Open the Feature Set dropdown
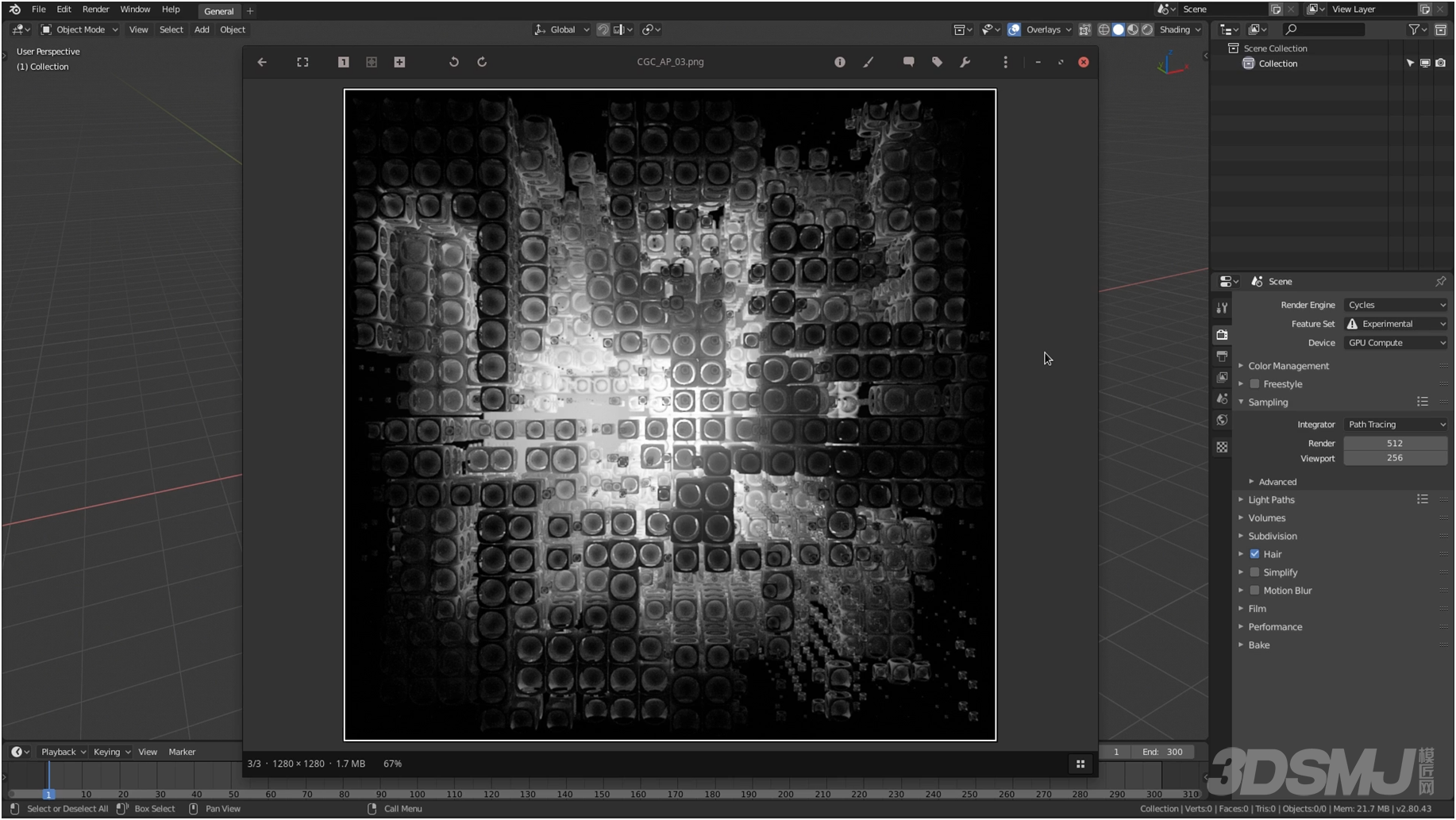1456x820 pixels. point(1396,324)
